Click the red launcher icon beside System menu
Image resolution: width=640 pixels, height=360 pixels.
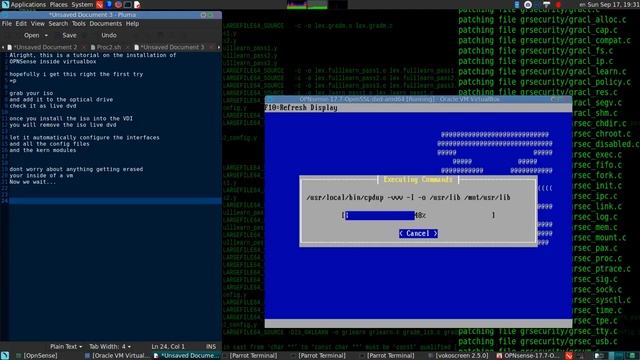(x=100, y=5)
